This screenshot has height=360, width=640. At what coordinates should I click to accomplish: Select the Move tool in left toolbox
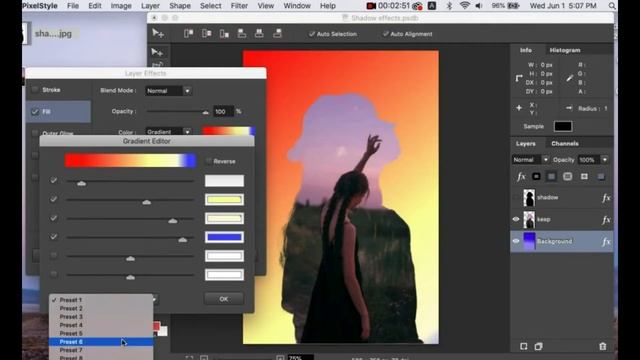pyautogui.click(x=157, y=52)
